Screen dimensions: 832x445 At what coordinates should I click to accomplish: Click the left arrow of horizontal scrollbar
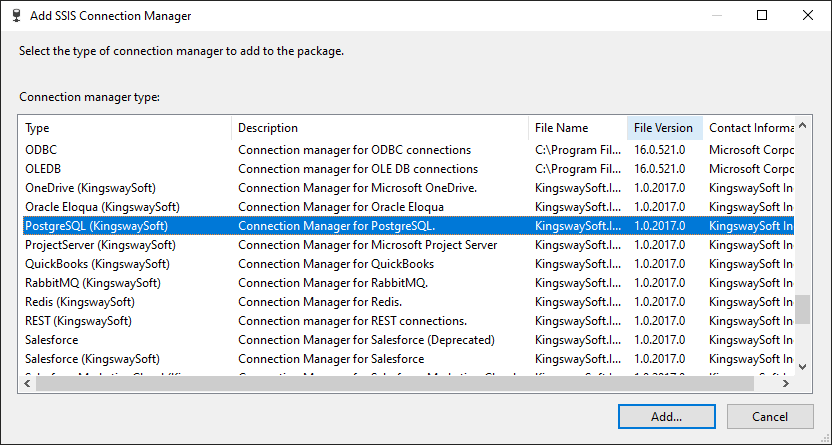(x=28, y=383)
